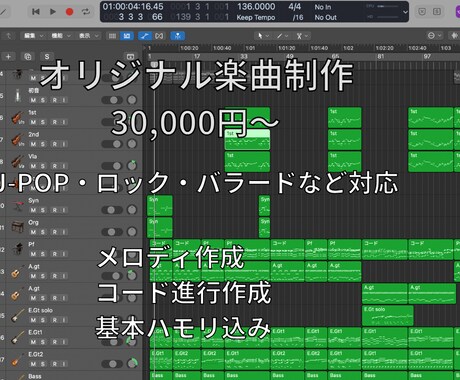Record-enable the Vla track
The image size is (460, 380).
pyautogui.click(x=54, y=166)
